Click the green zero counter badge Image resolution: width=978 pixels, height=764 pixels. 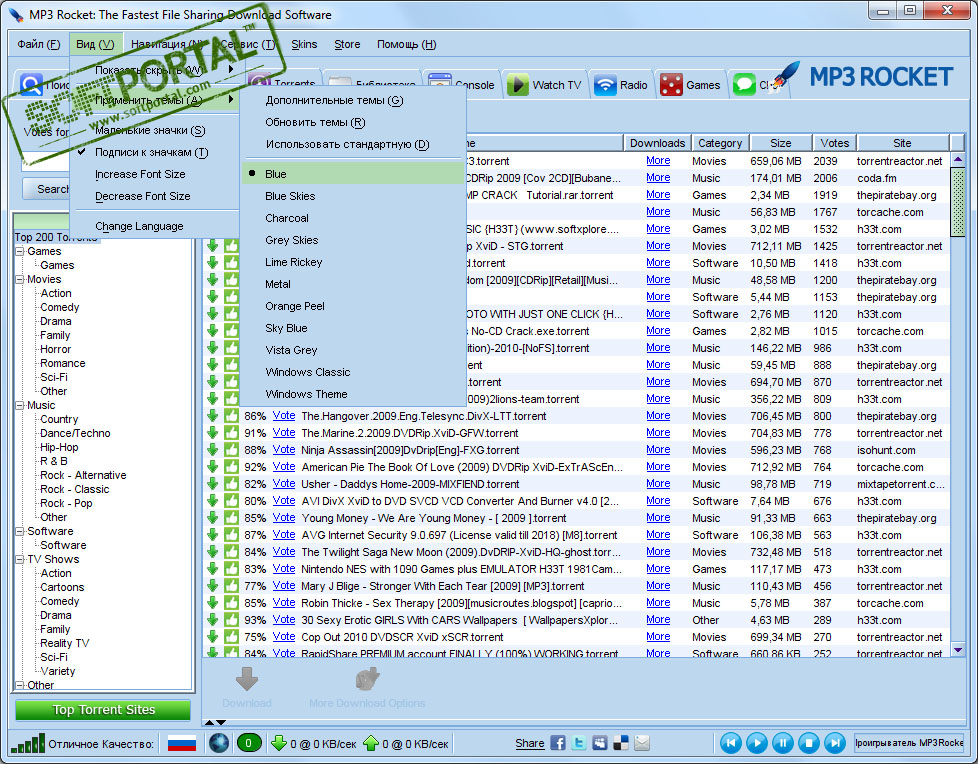click(249, 743)
